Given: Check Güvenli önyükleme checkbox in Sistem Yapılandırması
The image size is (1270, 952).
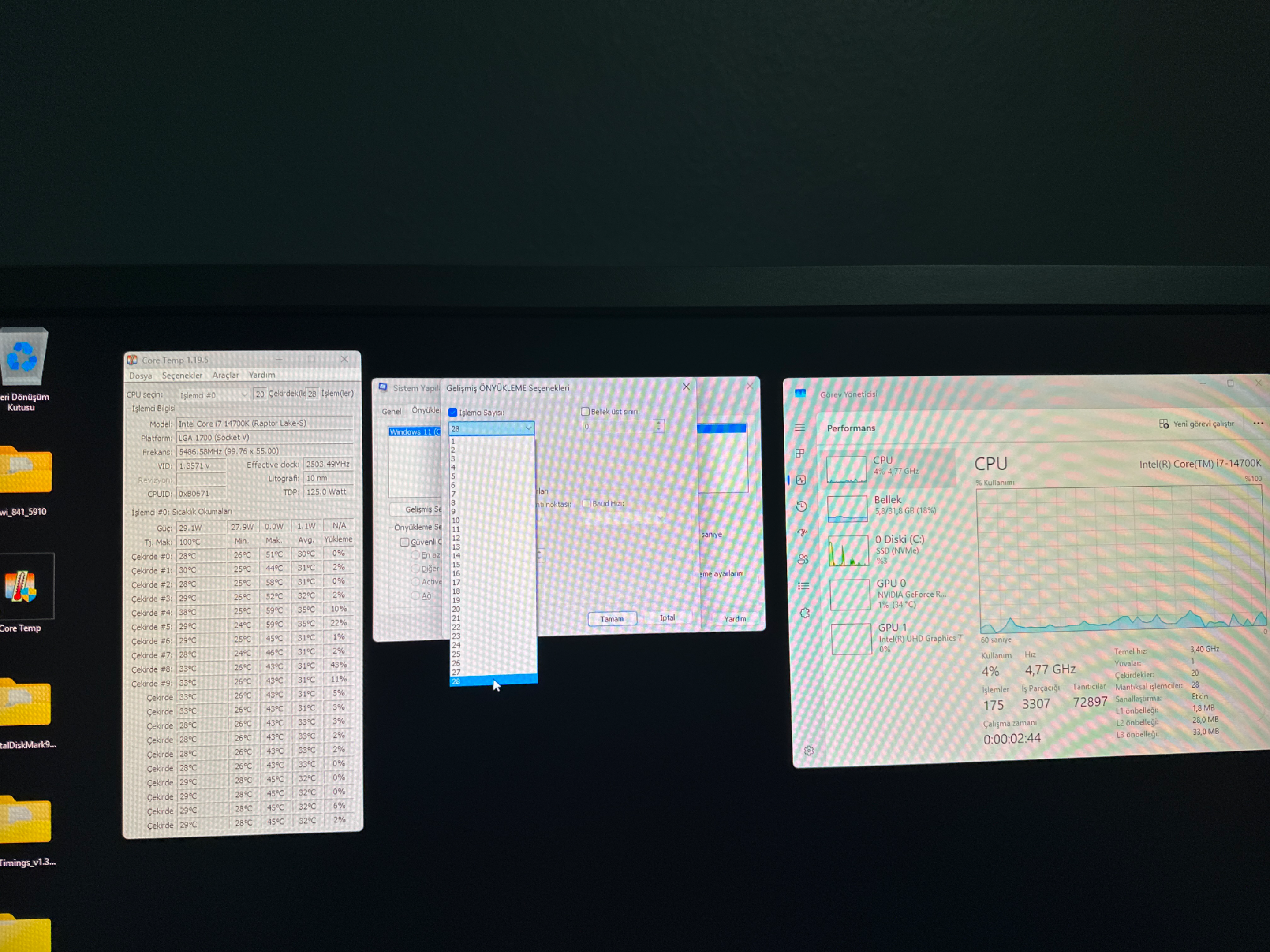Looking at the screenshot, I should click(x=404, y=542).
